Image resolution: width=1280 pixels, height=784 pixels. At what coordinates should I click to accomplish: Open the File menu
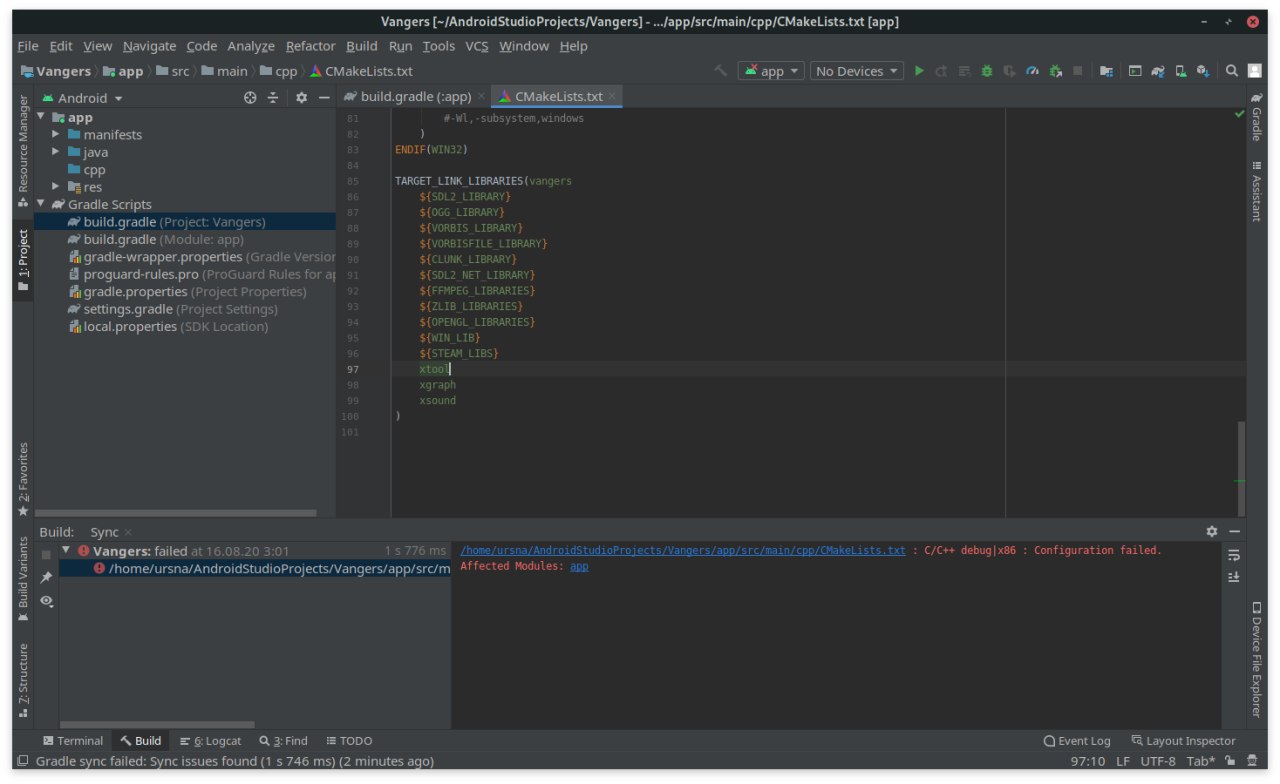coord(28,46)
